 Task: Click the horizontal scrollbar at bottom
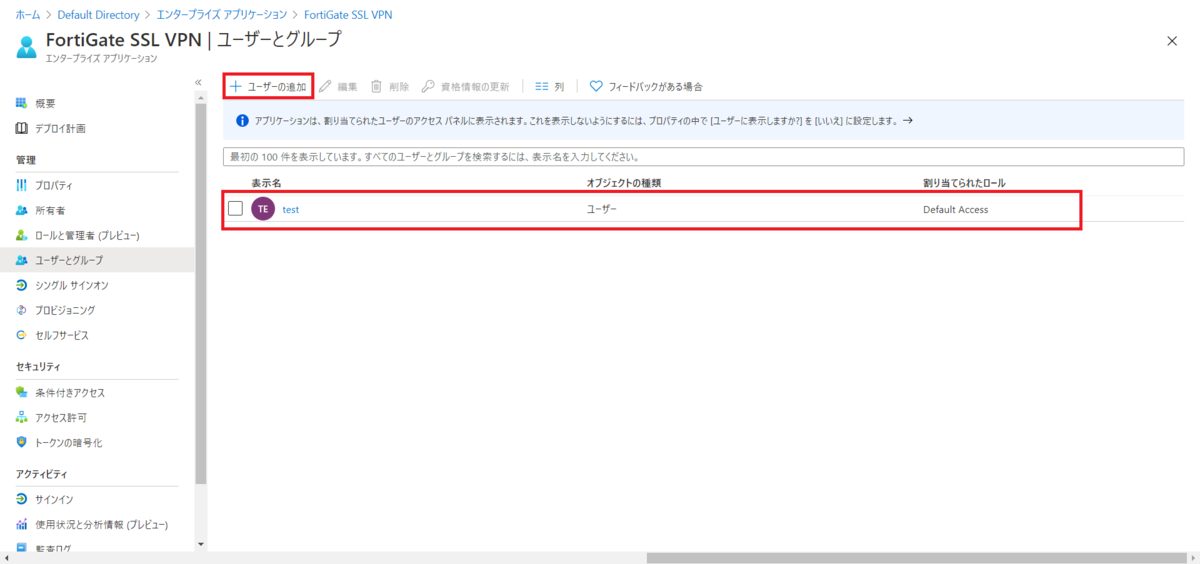[915, 558]
